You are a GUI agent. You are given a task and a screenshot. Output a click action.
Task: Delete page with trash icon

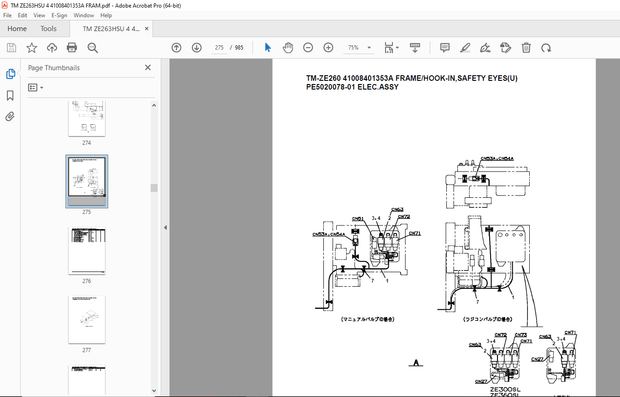tap(526, 48)
